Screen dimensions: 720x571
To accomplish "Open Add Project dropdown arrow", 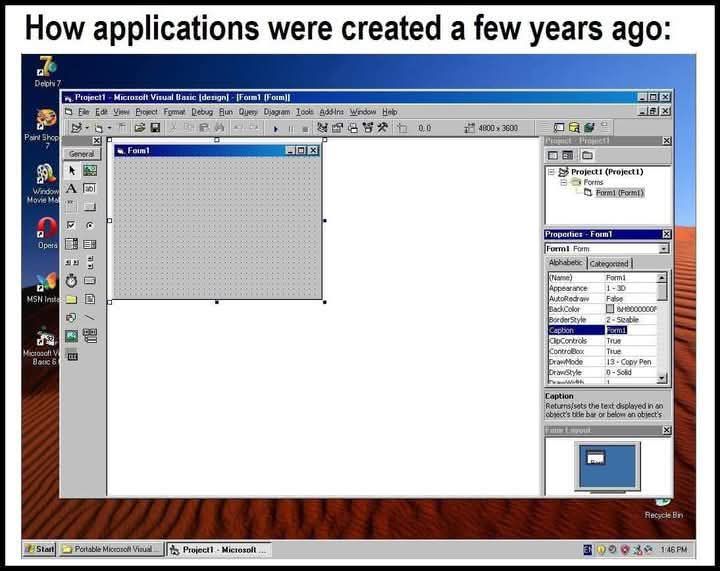I will [87, 128].
